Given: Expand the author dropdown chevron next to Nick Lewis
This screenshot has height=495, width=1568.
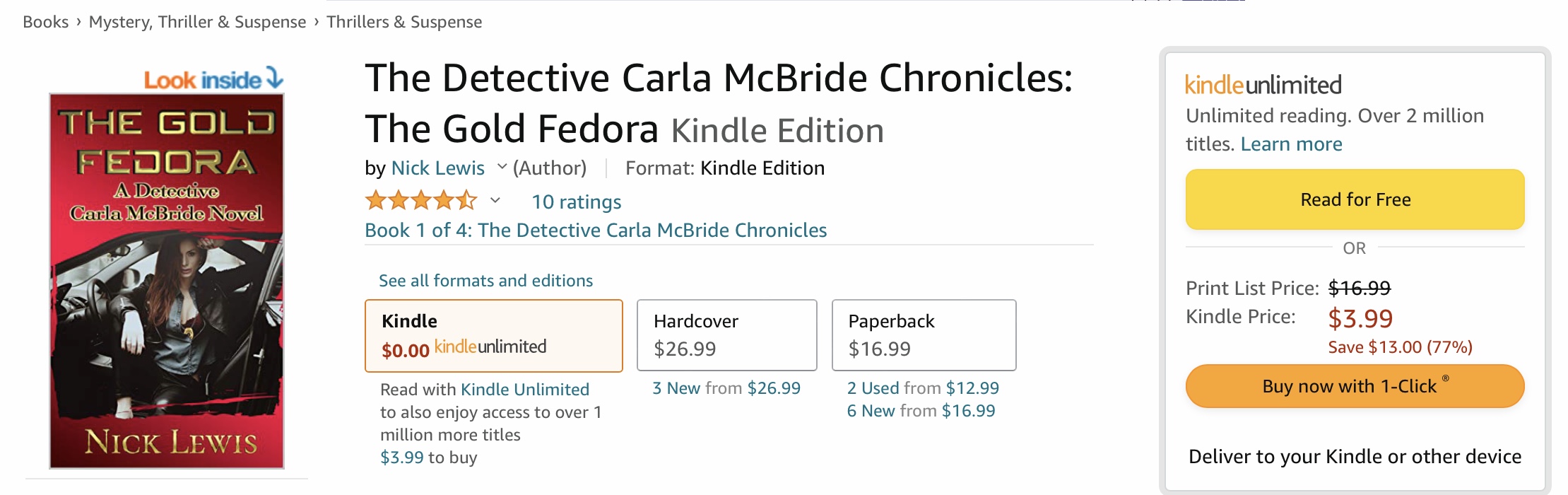Looking at the screenshot, I should tap(502, 167).
